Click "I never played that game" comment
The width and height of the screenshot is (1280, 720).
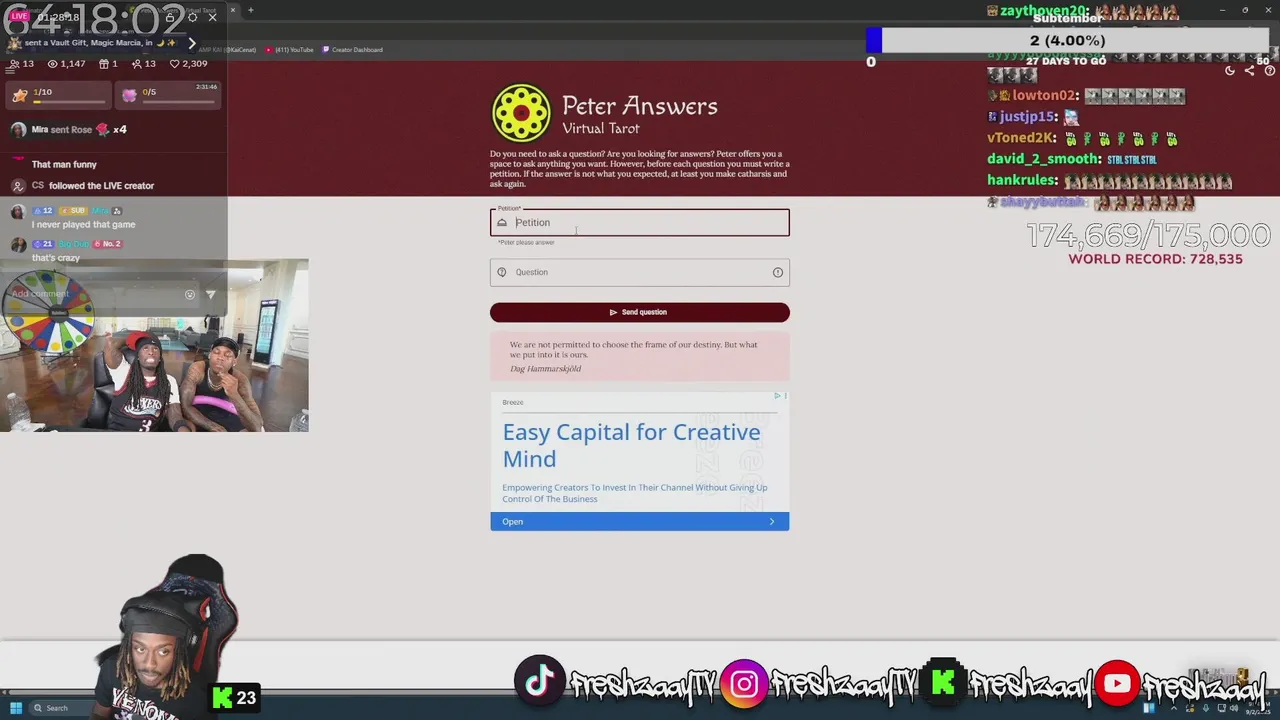(x=83, y=224)
